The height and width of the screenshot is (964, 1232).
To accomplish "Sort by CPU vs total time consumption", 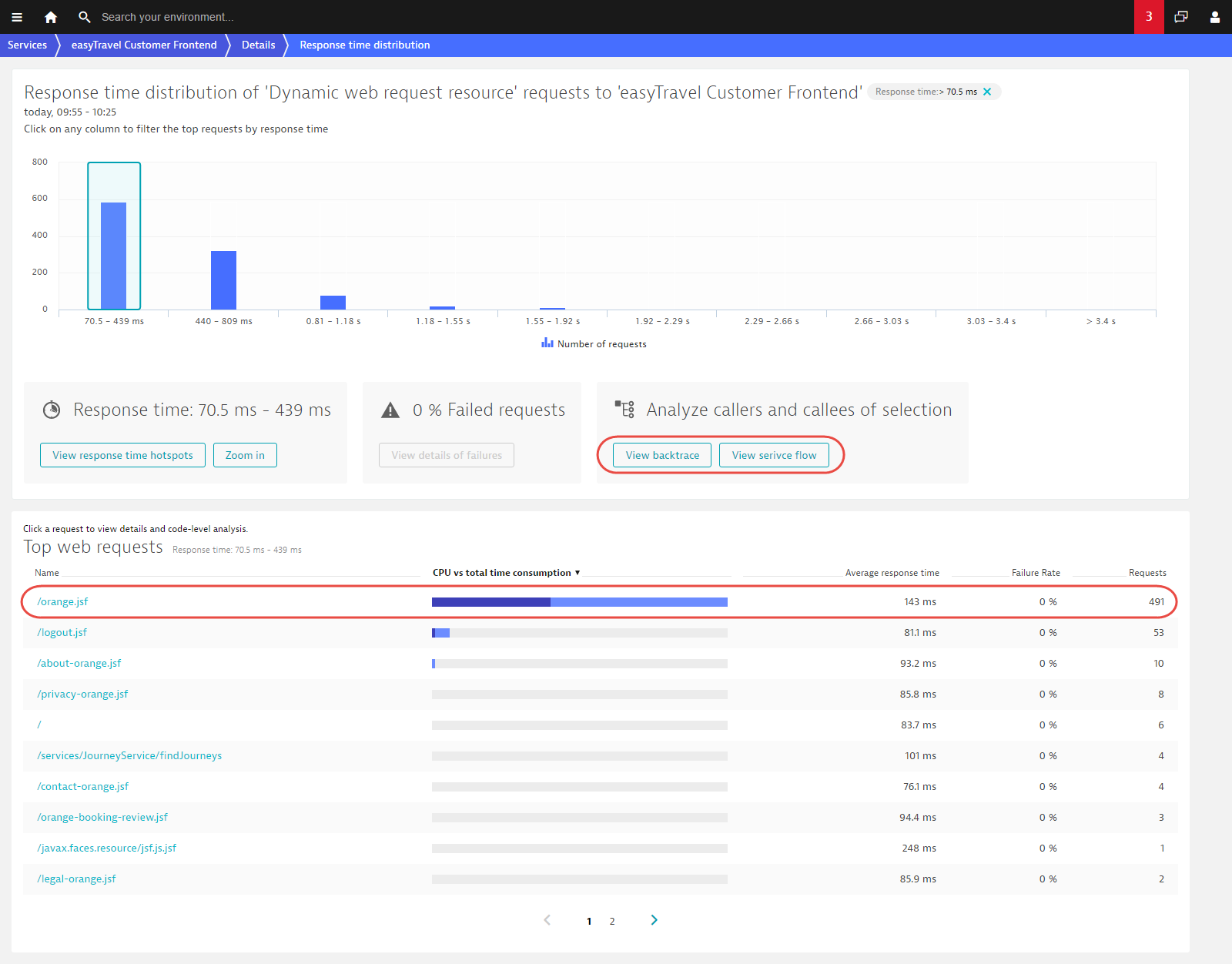I will (x=506, y=573).
